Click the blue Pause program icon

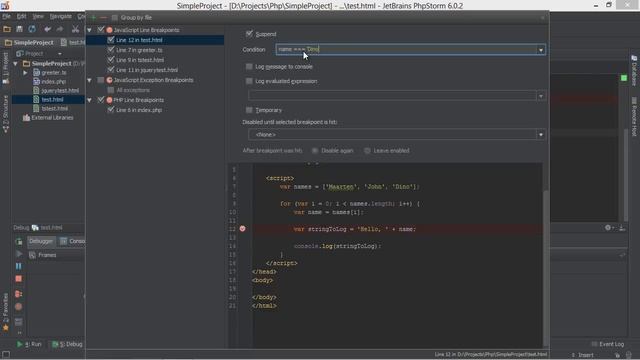(18, 266)
